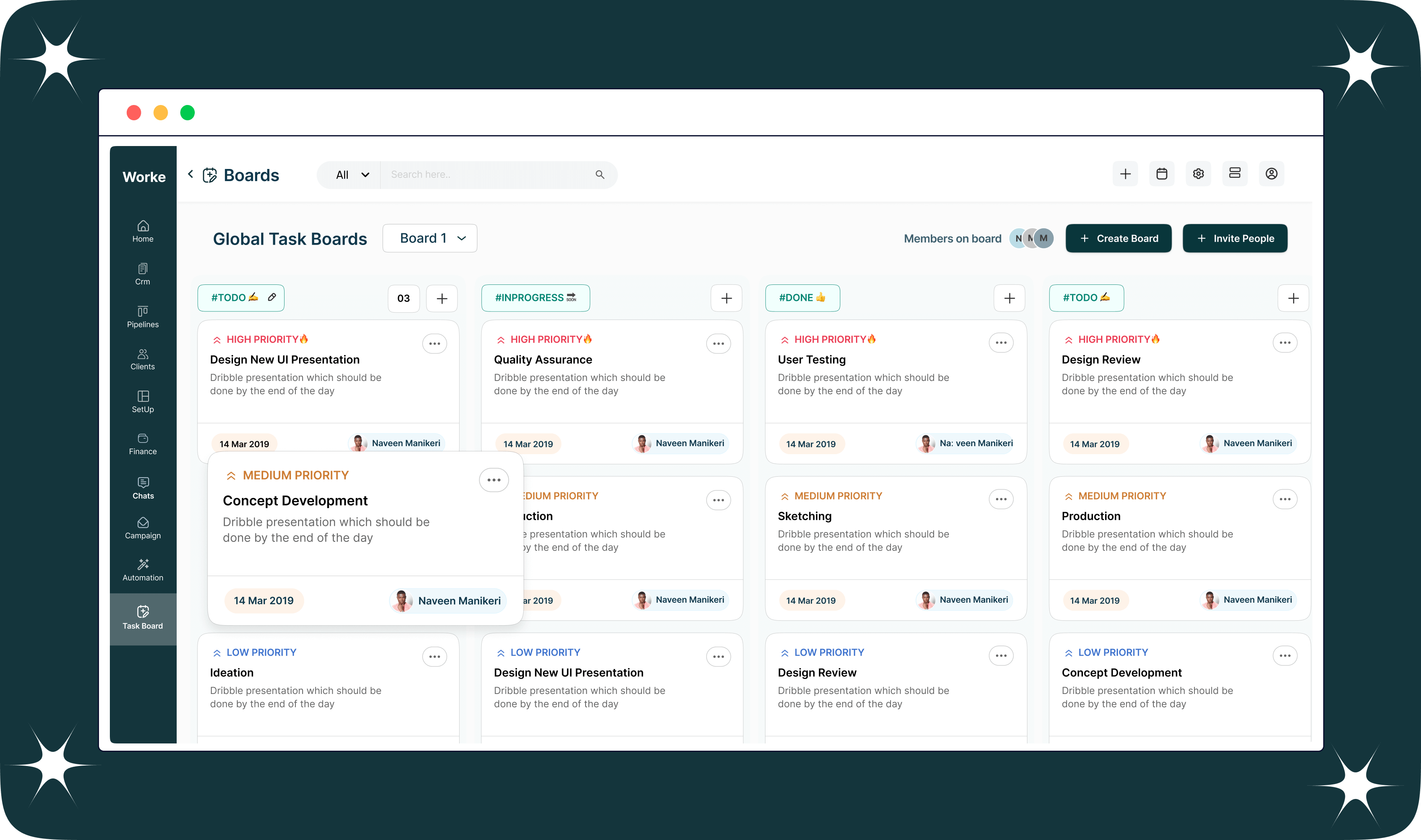The height and width of the screenshot is (840, 1421).
Task: Expand the All filter dropdown
Action: coord(352,175)
